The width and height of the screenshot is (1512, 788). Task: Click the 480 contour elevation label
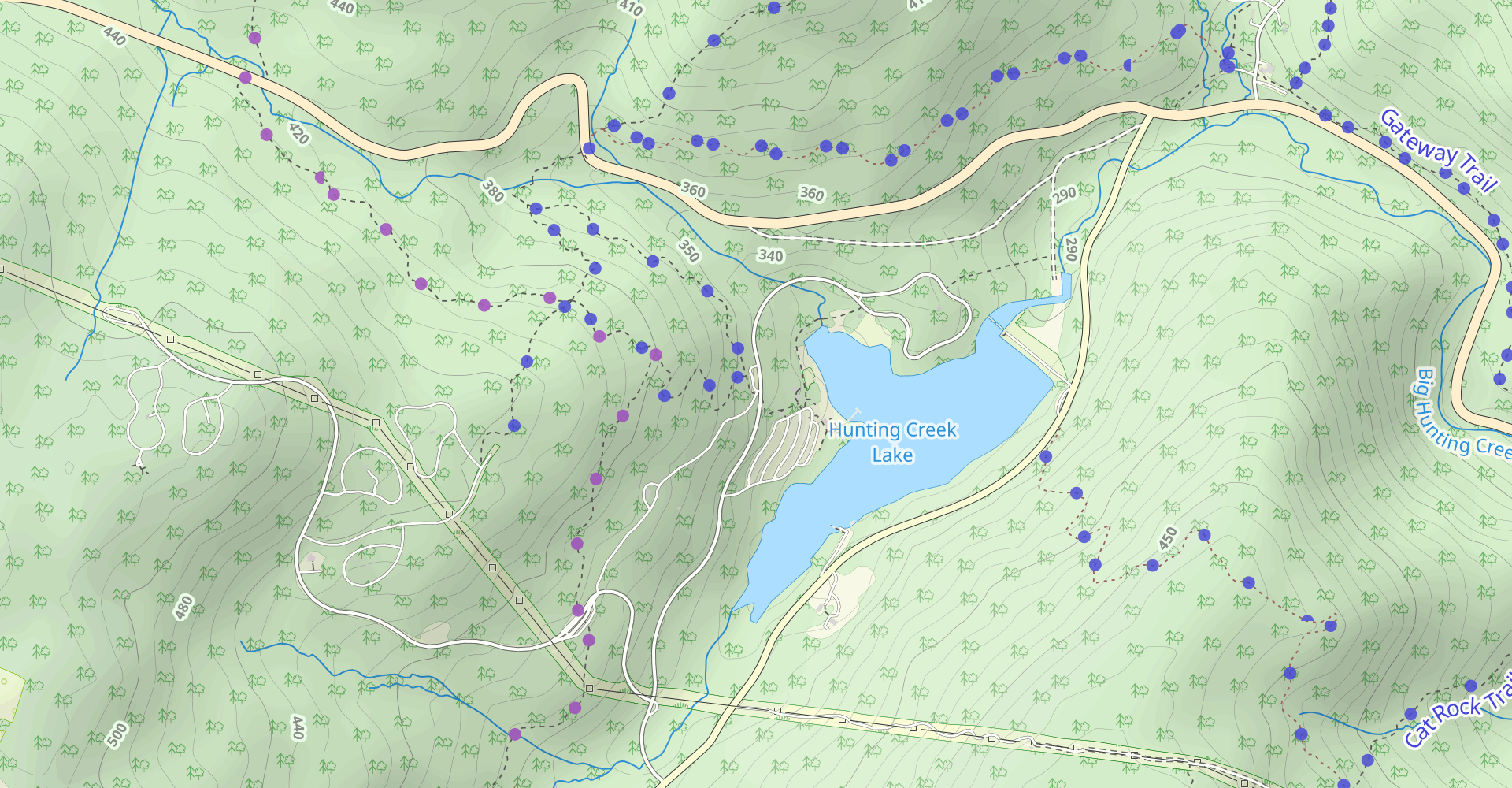click(183, 608)
